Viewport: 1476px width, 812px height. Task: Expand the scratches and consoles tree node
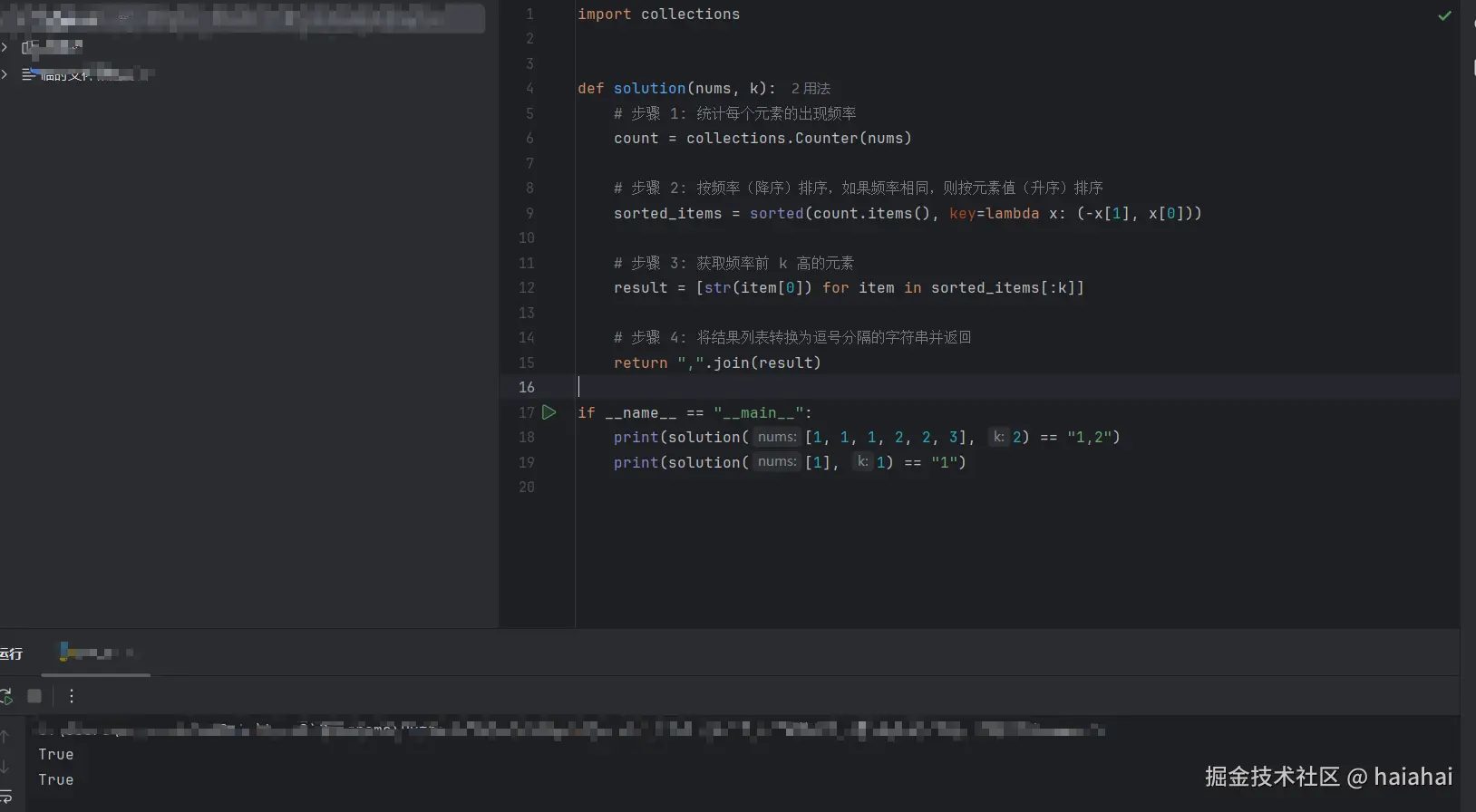[5, 74]
